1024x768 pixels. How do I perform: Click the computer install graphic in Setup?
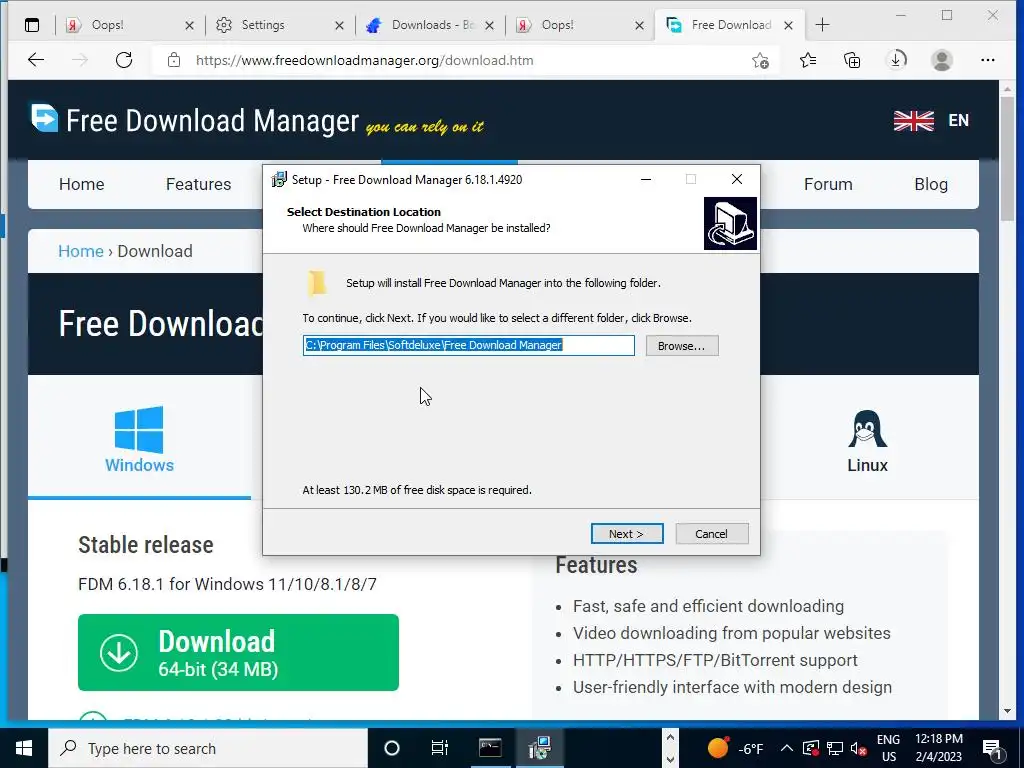(730, 223)
